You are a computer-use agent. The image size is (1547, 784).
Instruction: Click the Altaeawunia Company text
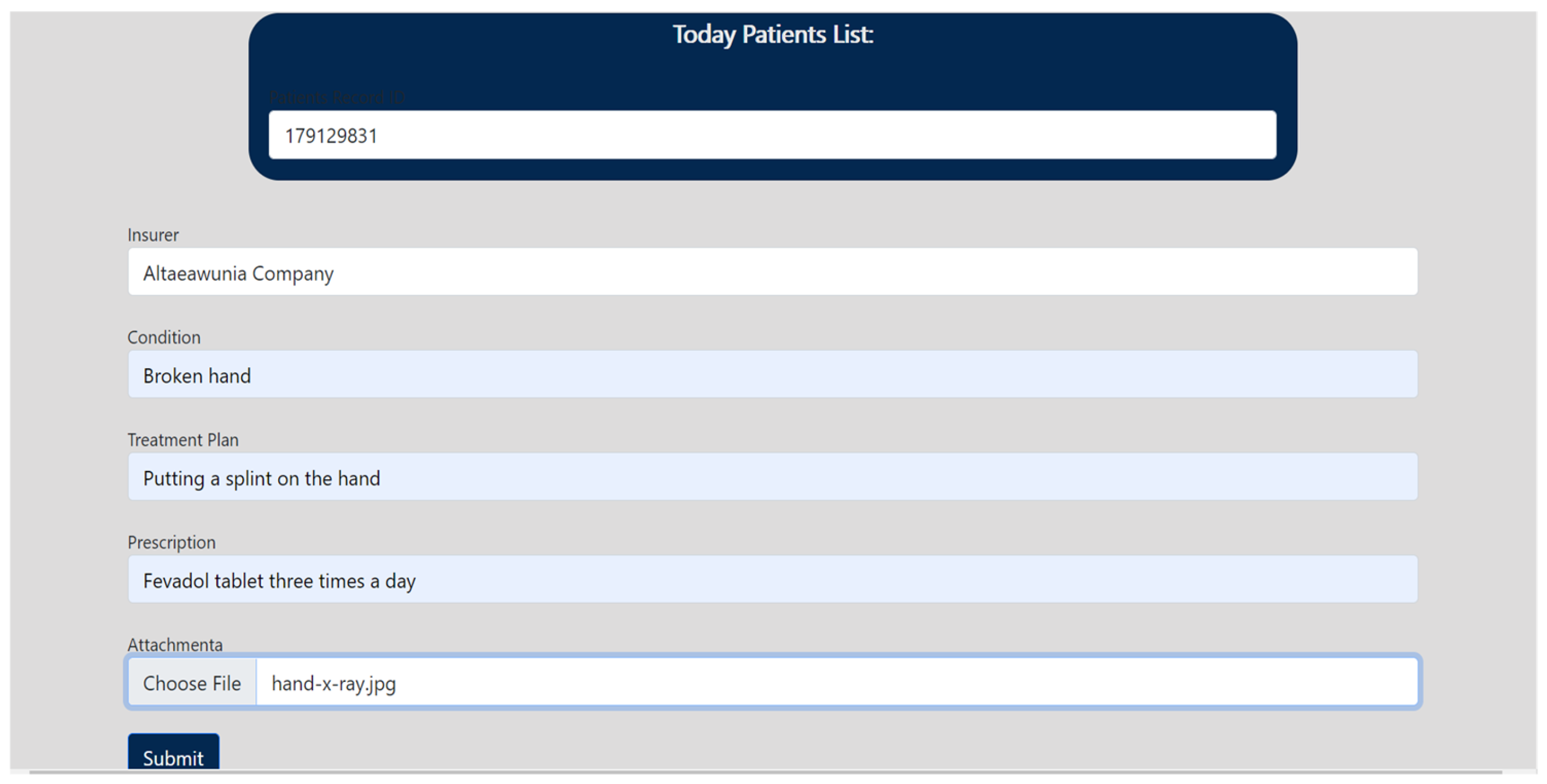click(238, 274)
